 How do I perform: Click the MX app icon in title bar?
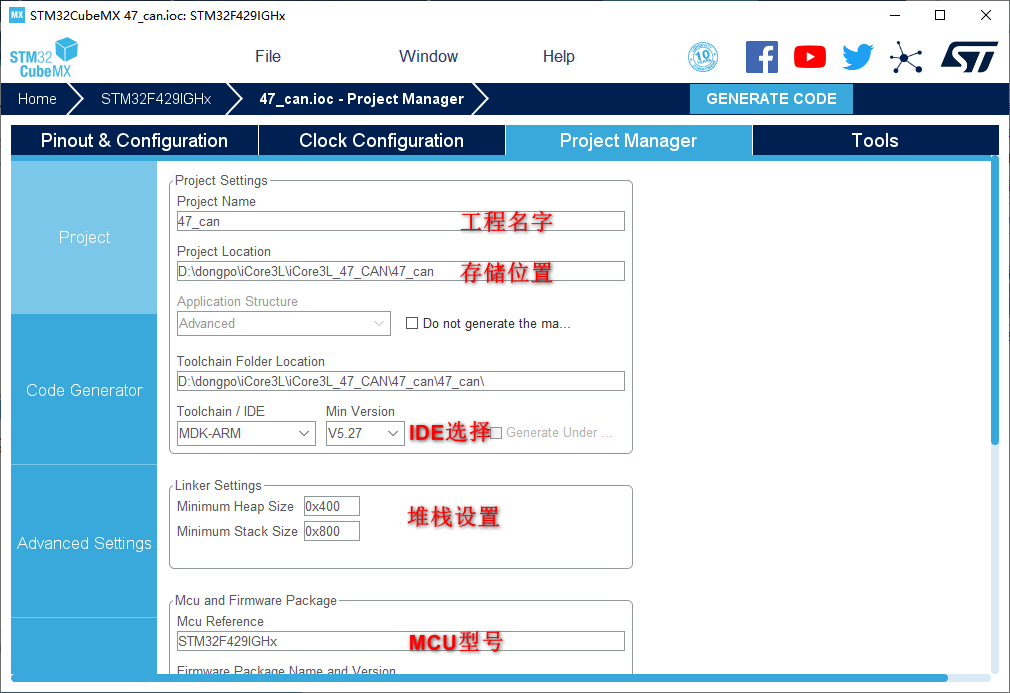pyautogui.click(x=16, y=15)
